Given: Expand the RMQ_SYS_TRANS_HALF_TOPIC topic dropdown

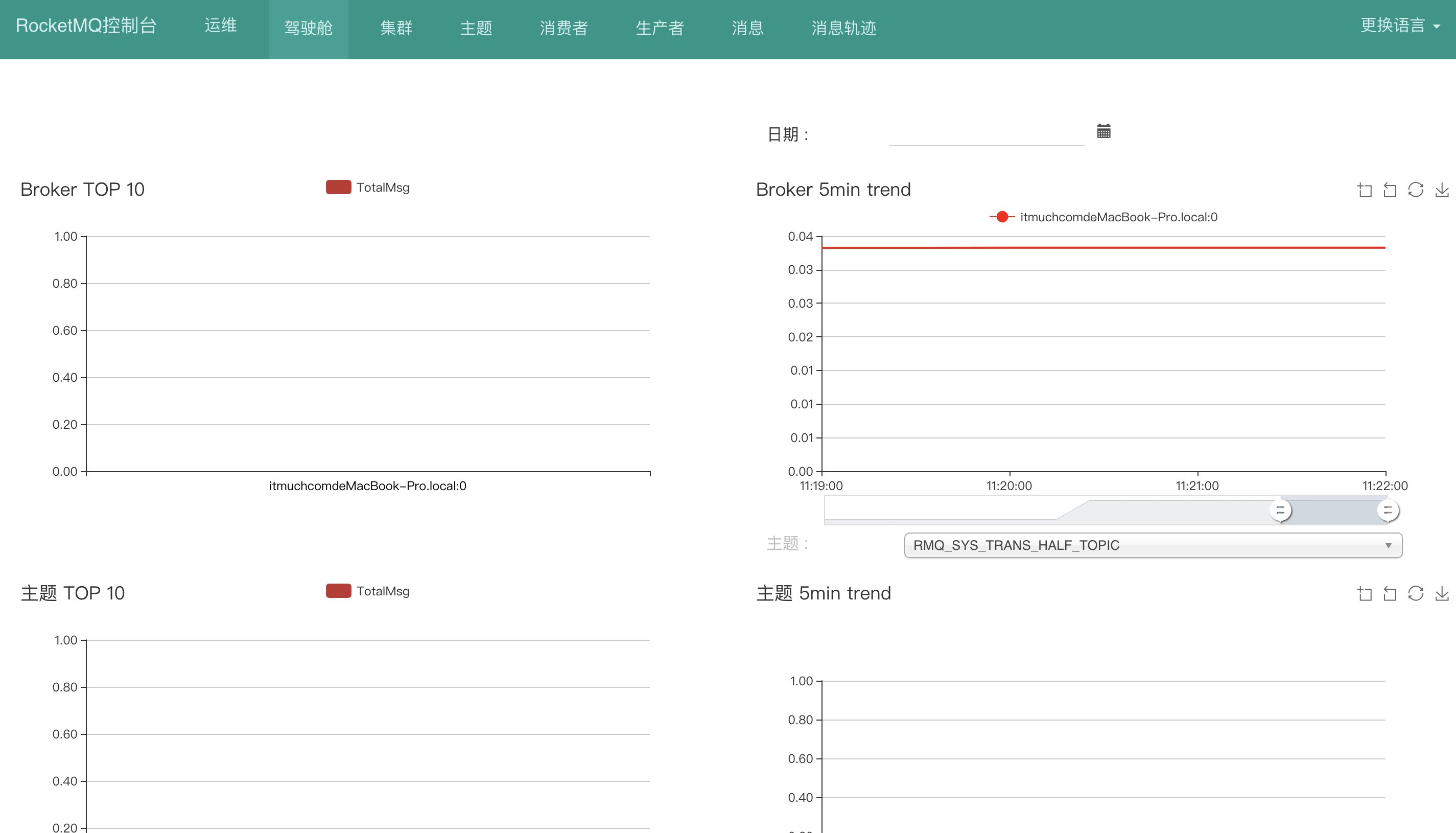Looking at the screenshot, I should click(x=1153, y=545).
